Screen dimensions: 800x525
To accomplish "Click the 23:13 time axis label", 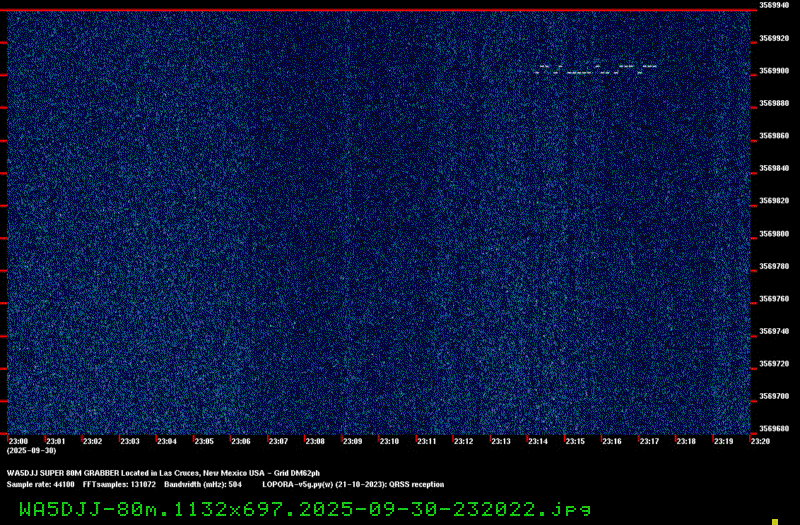I will [501, 441].
